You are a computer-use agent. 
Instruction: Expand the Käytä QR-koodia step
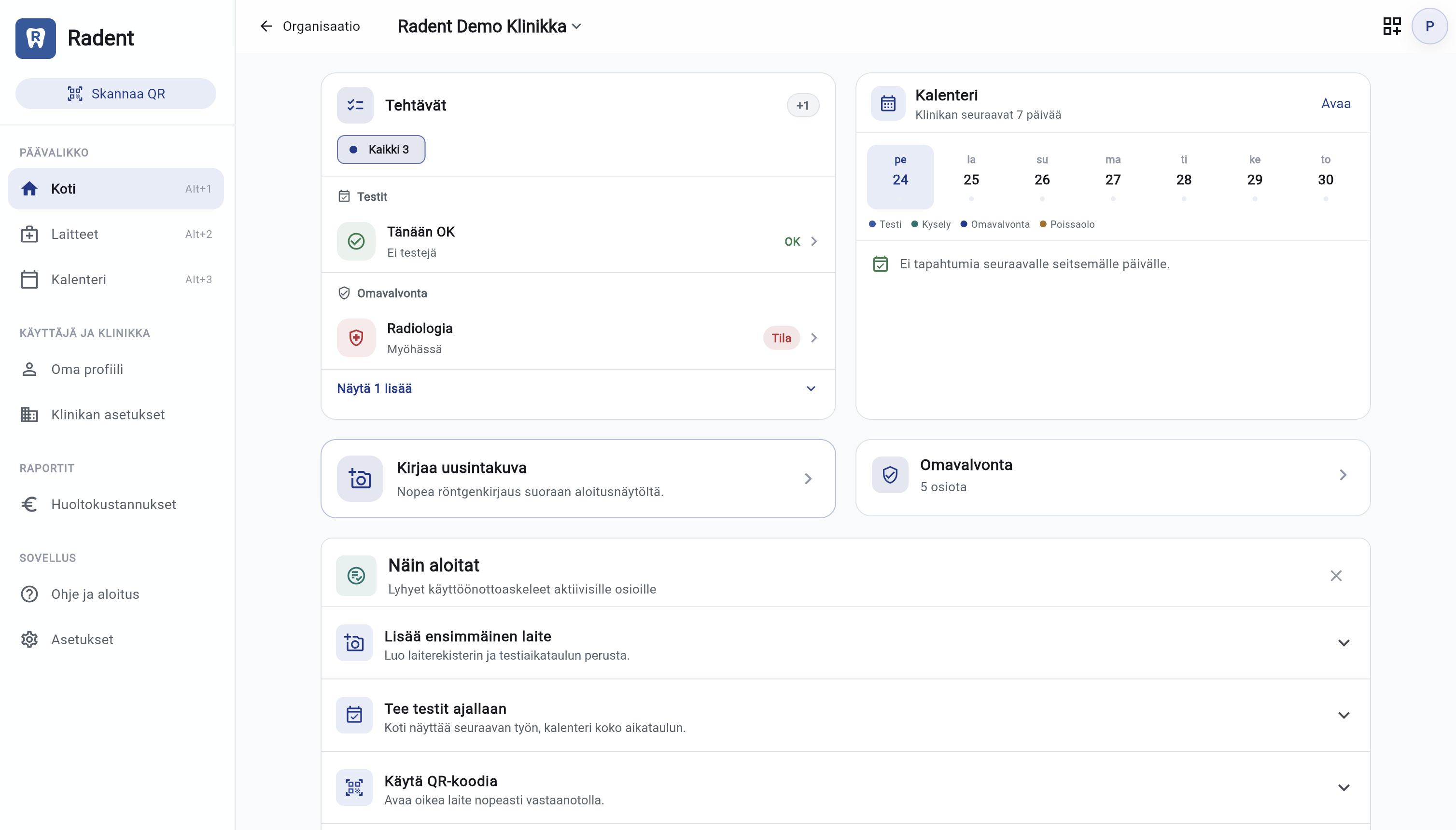[x=1344, y=788]
